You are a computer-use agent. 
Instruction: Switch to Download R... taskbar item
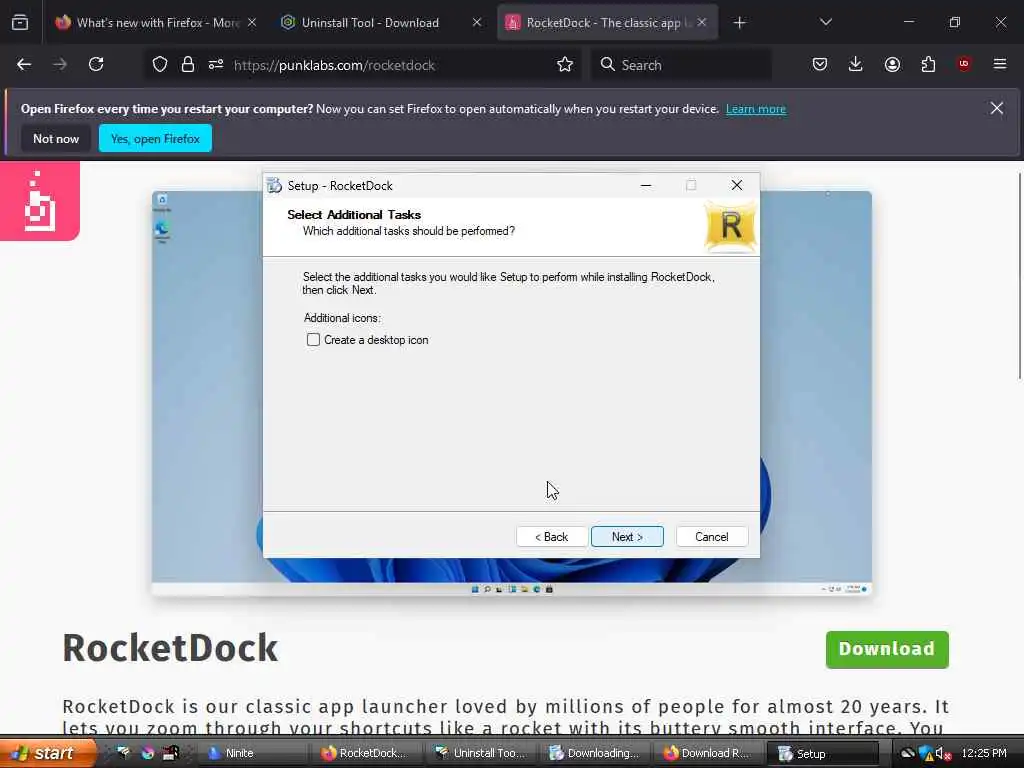[707, 754]
